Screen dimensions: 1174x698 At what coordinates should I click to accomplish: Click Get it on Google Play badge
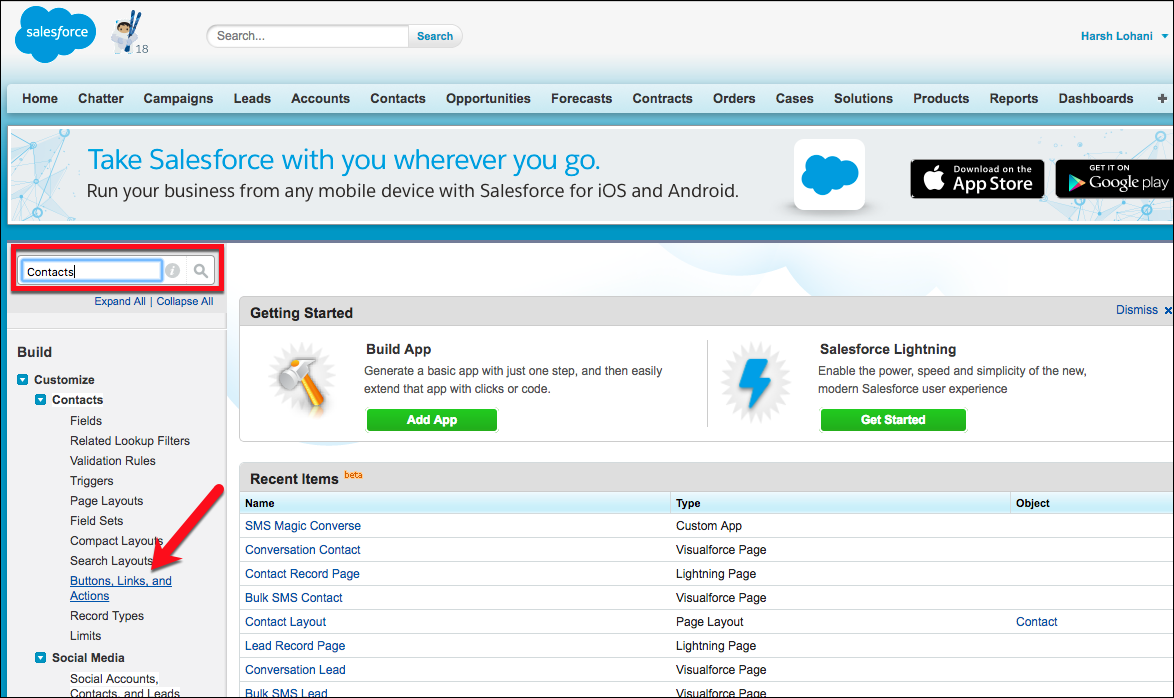tap(1115, 178)
